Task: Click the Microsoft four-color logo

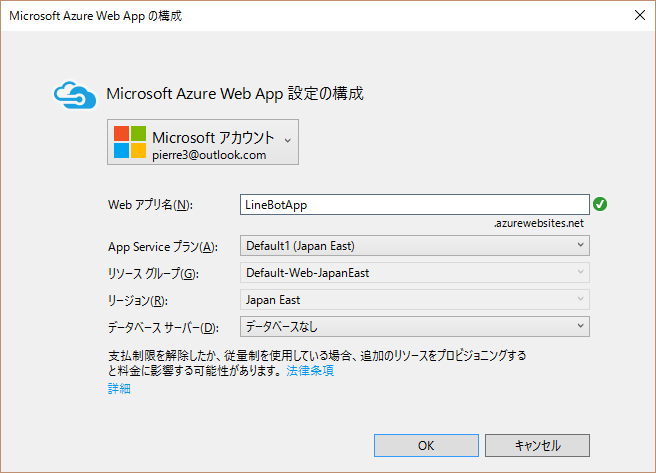Action: click(130, 142)
